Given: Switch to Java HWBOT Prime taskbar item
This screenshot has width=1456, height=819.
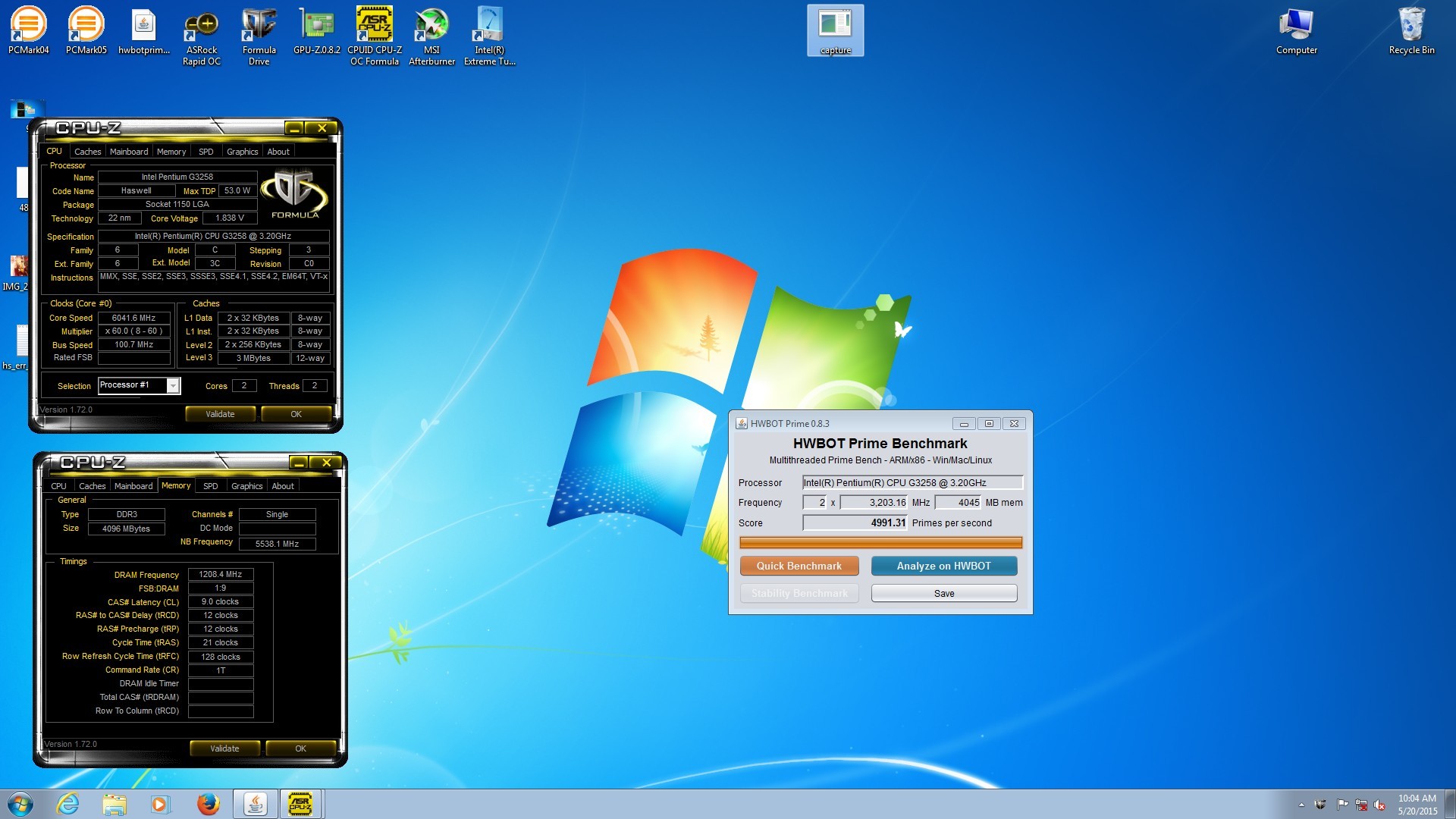Looking at the screenshot, I should 255,804.
